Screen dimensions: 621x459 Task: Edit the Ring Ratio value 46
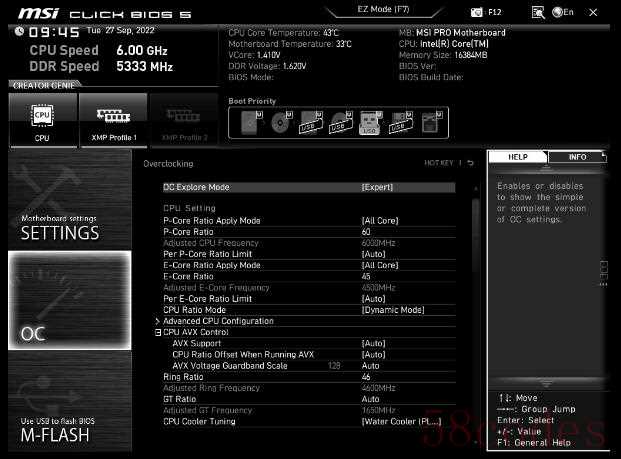click(366, 377)
